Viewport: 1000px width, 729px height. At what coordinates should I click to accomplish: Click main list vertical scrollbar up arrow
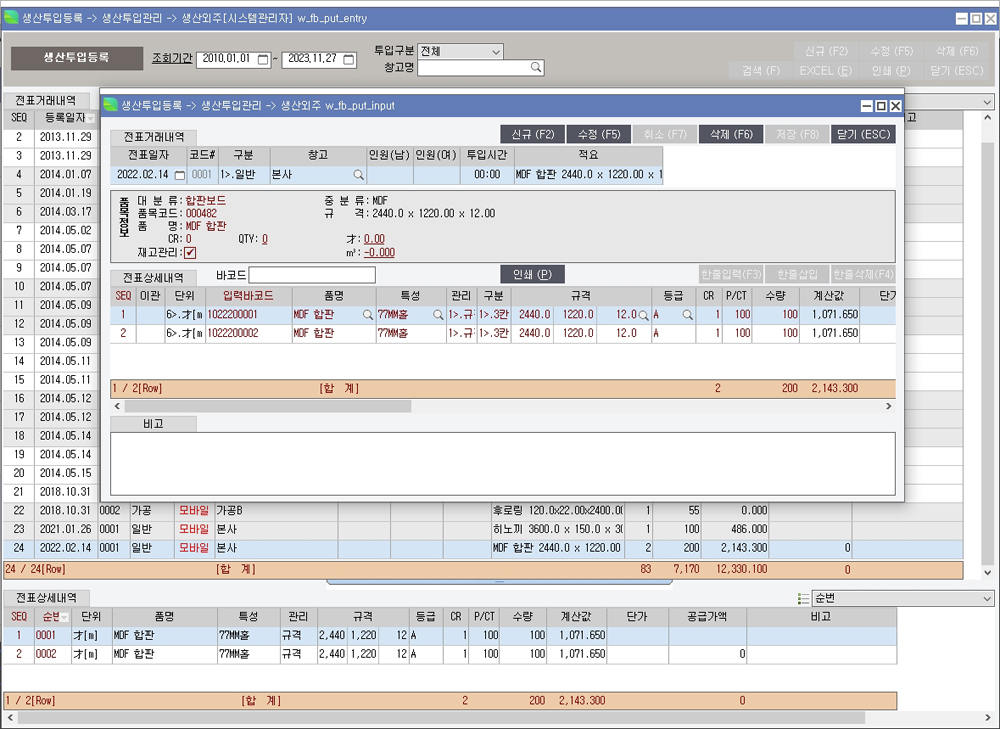pyautogui.click(x=987, y=118)
